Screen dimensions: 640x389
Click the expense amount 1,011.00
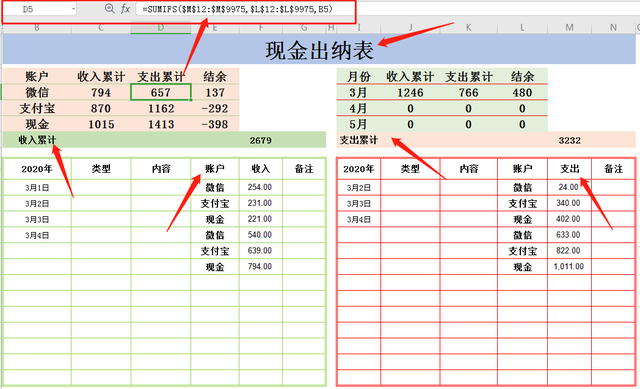(569, 267)
